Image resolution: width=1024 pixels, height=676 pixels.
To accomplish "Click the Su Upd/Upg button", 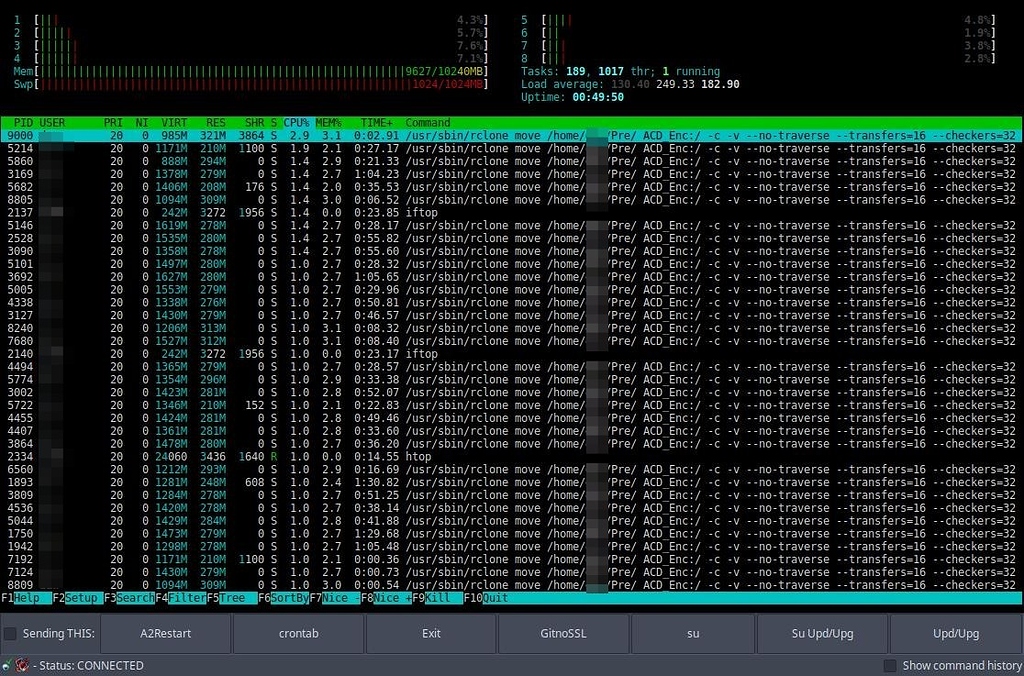I will [822, 634].
